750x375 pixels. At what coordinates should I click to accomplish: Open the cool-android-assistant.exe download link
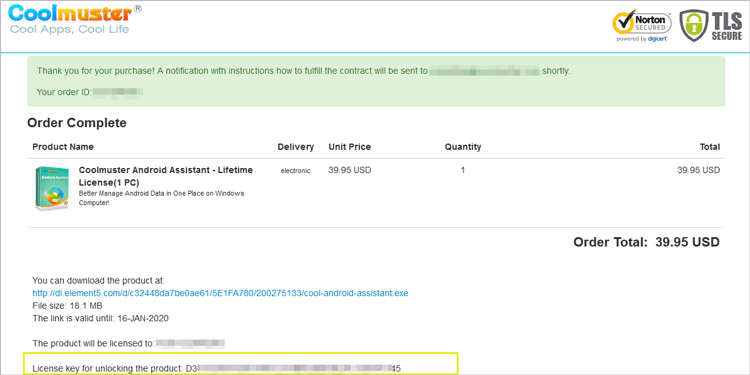(220, 293)
